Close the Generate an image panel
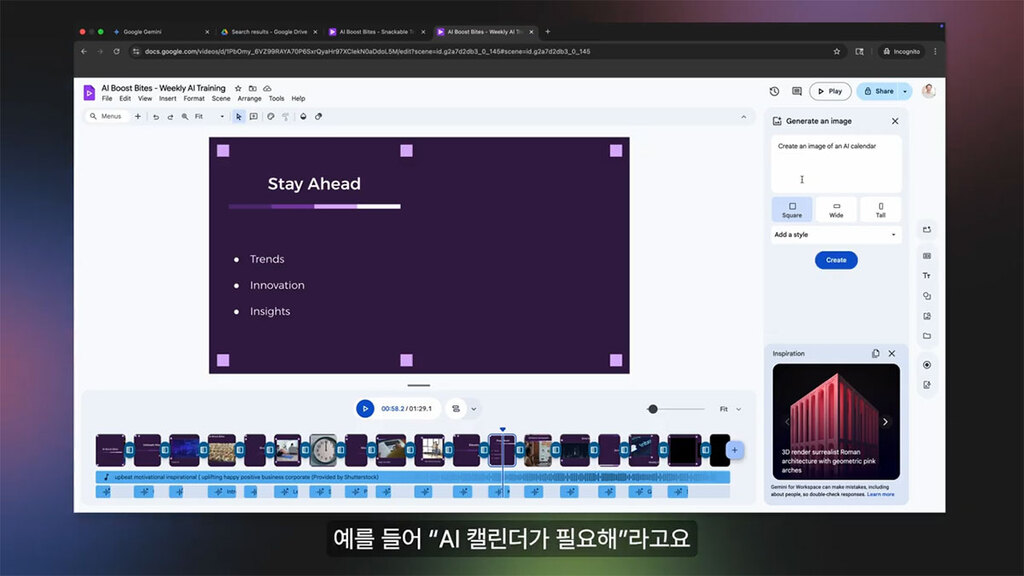 point(895,121)
